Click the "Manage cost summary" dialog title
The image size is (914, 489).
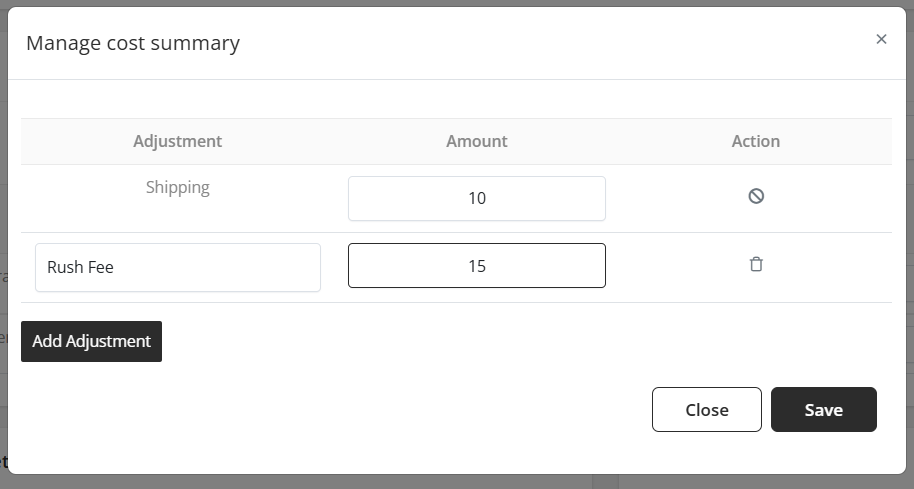coord(133,43)
